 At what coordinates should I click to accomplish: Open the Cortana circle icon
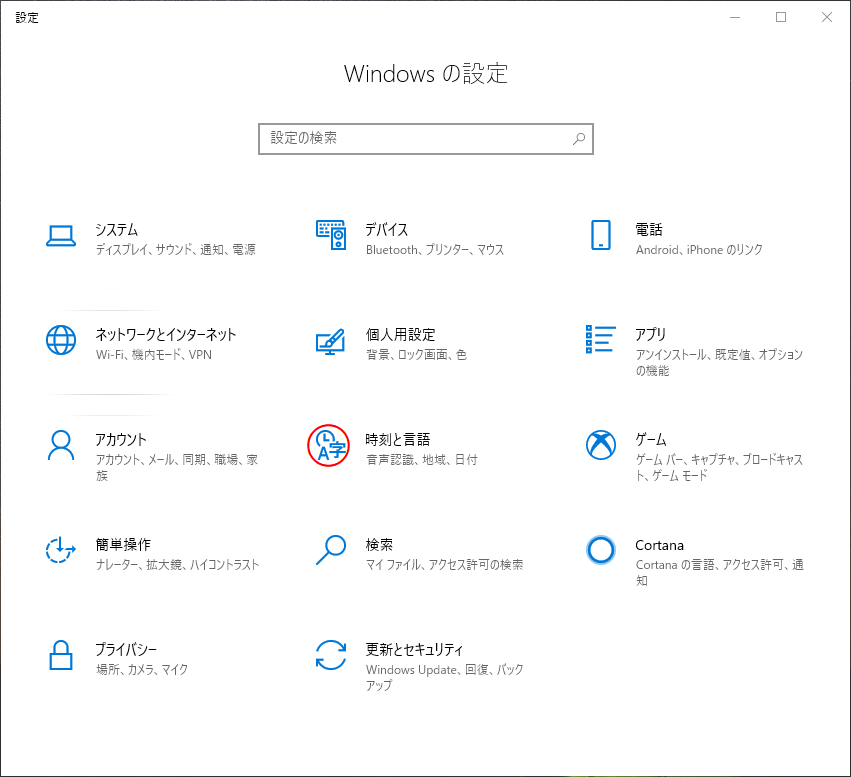pyautogui.click(x=601, y=550)
